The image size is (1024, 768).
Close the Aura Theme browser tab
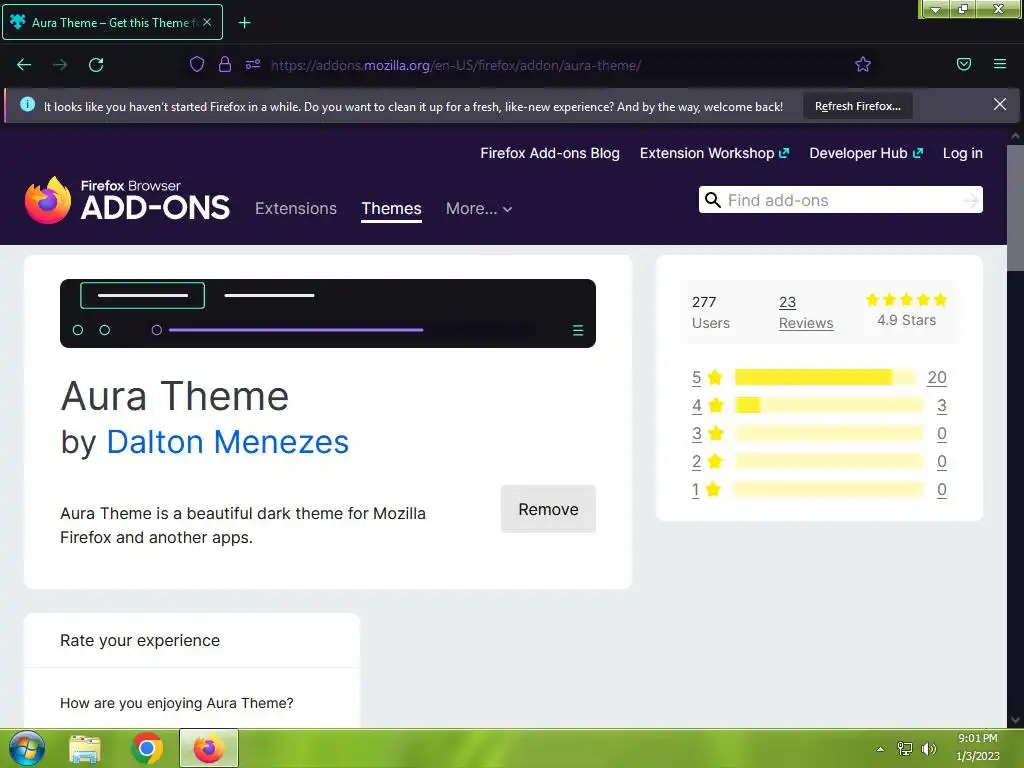pyautogui.click(x=207, y=22)
